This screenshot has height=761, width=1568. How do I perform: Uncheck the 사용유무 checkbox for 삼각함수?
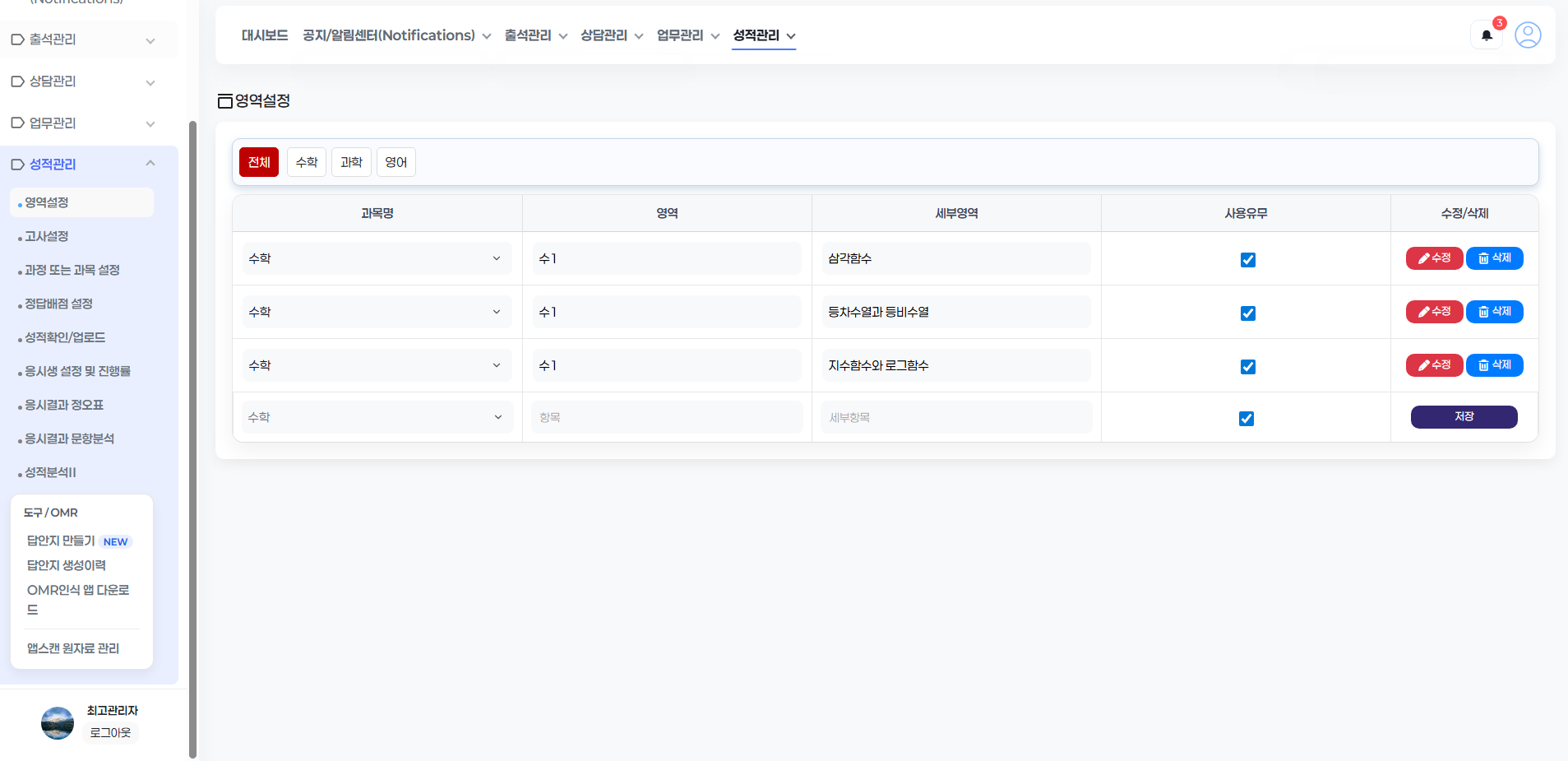1247,260
